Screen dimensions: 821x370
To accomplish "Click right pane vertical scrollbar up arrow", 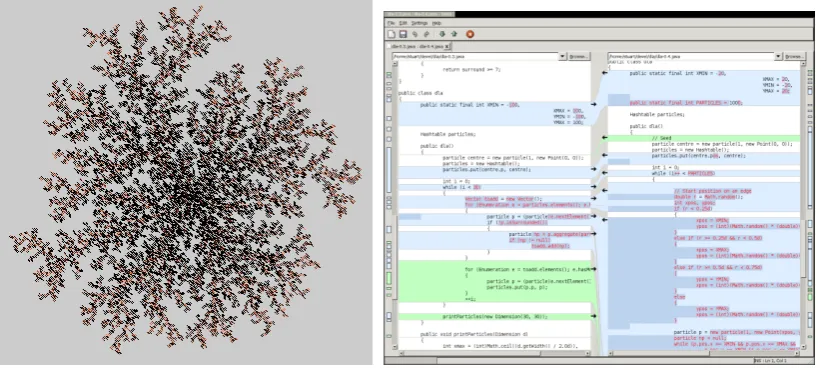I will pos(803,64).
